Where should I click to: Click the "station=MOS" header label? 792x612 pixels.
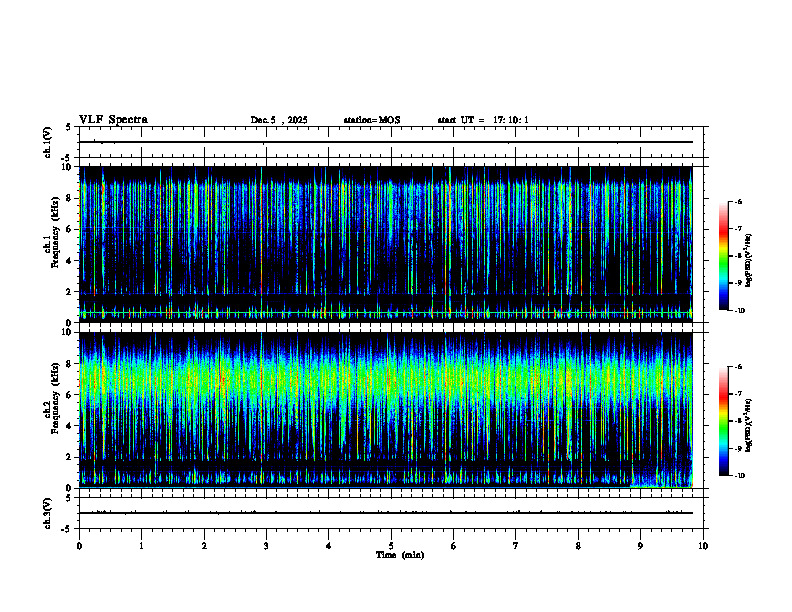pos(372,120)
